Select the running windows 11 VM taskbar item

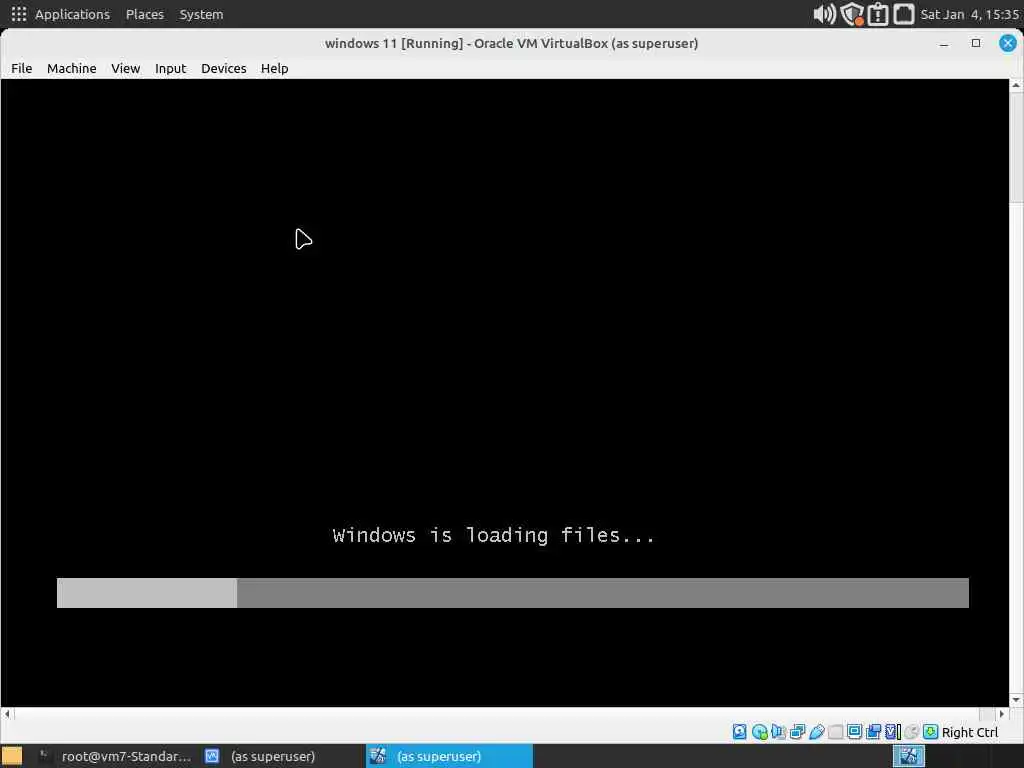tap(449, 756)
